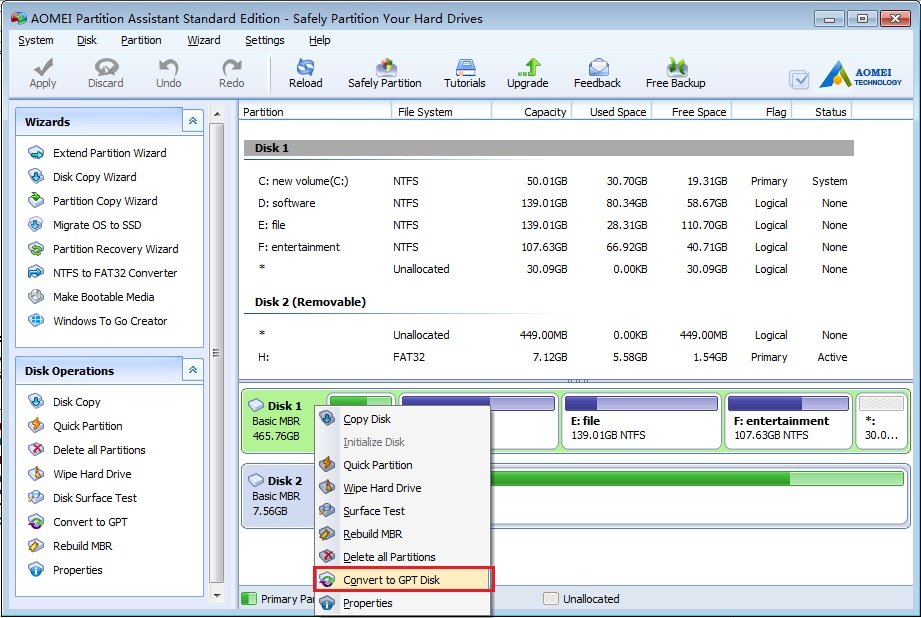921x618 pixels.
Task: Select F: entertainment block in disk map
Action: pos(788,421)
